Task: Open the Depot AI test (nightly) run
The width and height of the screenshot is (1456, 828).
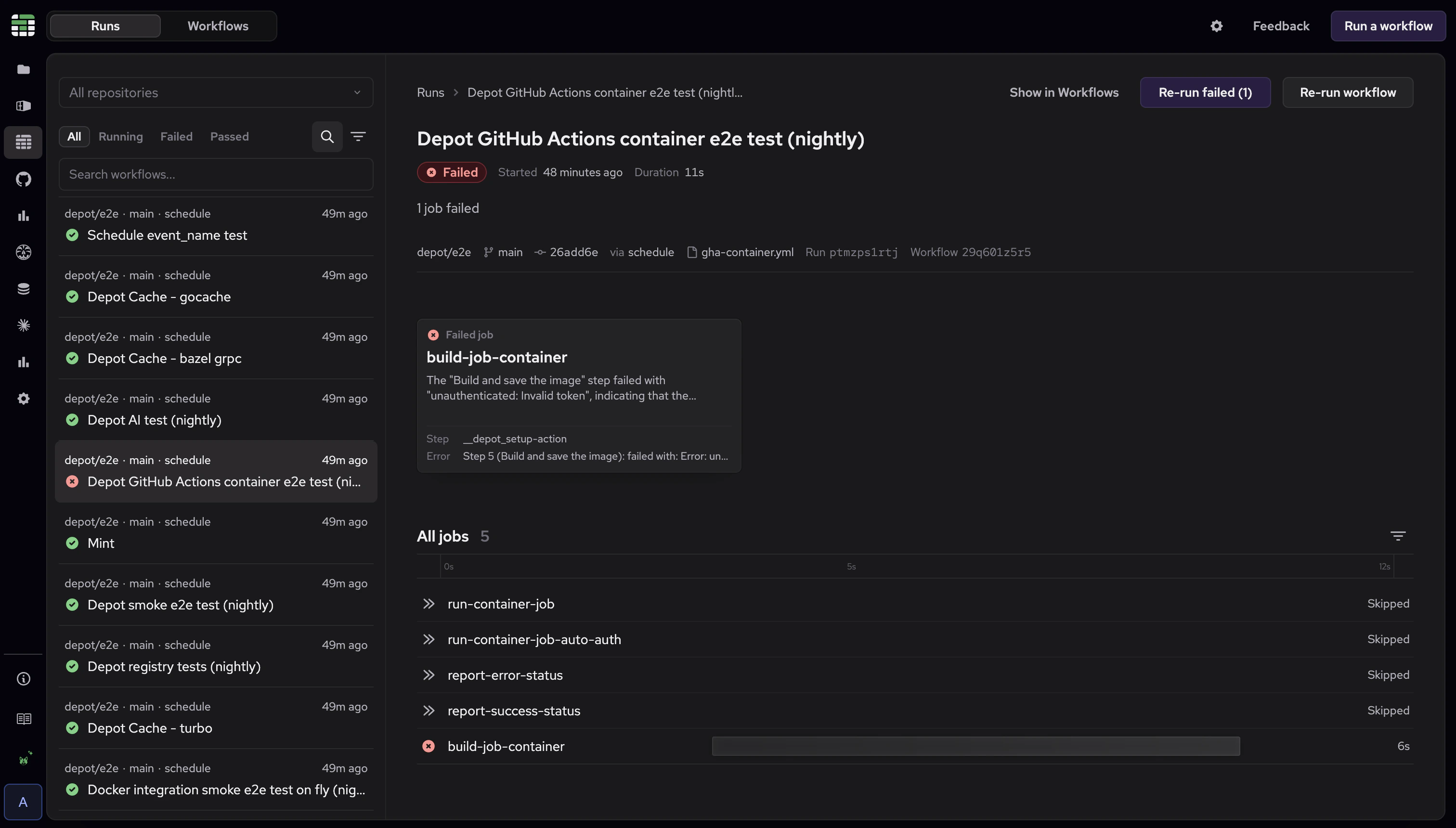Action: [216, 410]
